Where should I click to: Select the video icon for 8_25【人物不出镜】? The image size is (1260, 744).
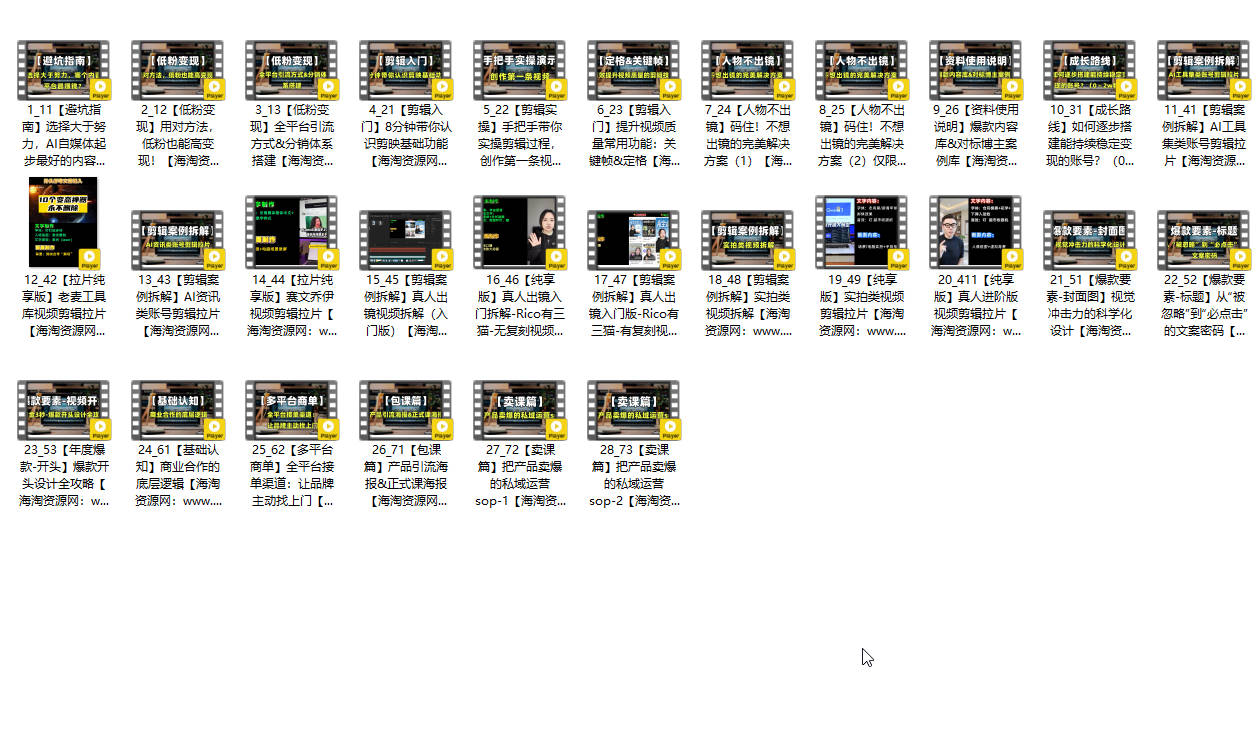click(862, 70)
